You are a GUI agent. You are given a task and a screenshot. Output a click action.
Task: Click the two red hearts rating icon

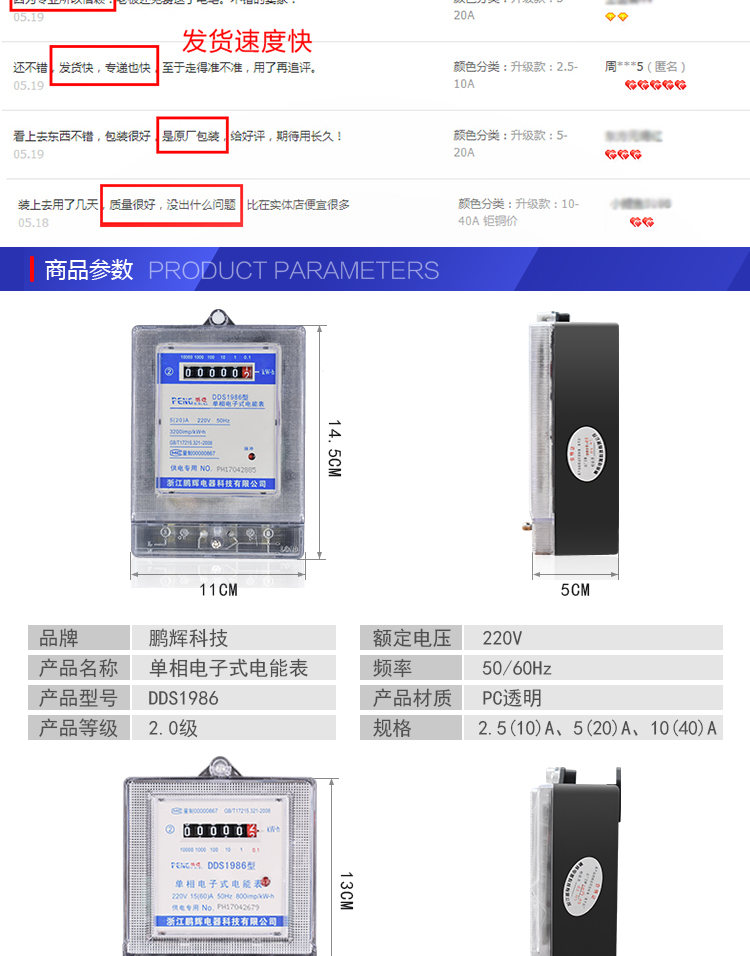(642, 222)
